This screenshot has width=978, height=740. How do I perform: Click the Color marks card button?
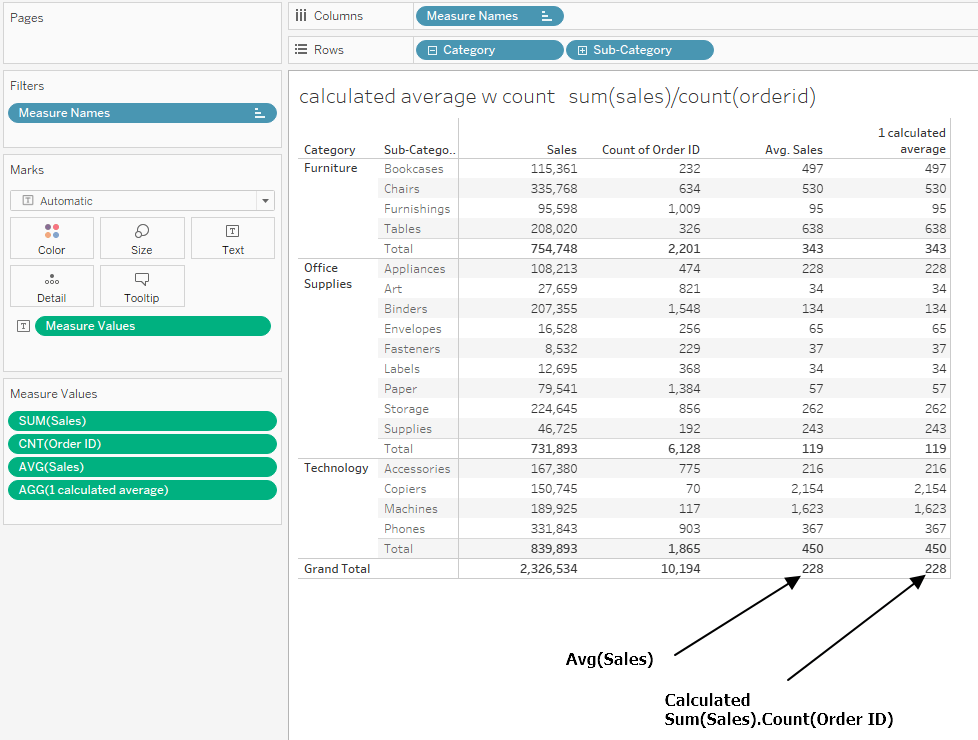(52, 238)
